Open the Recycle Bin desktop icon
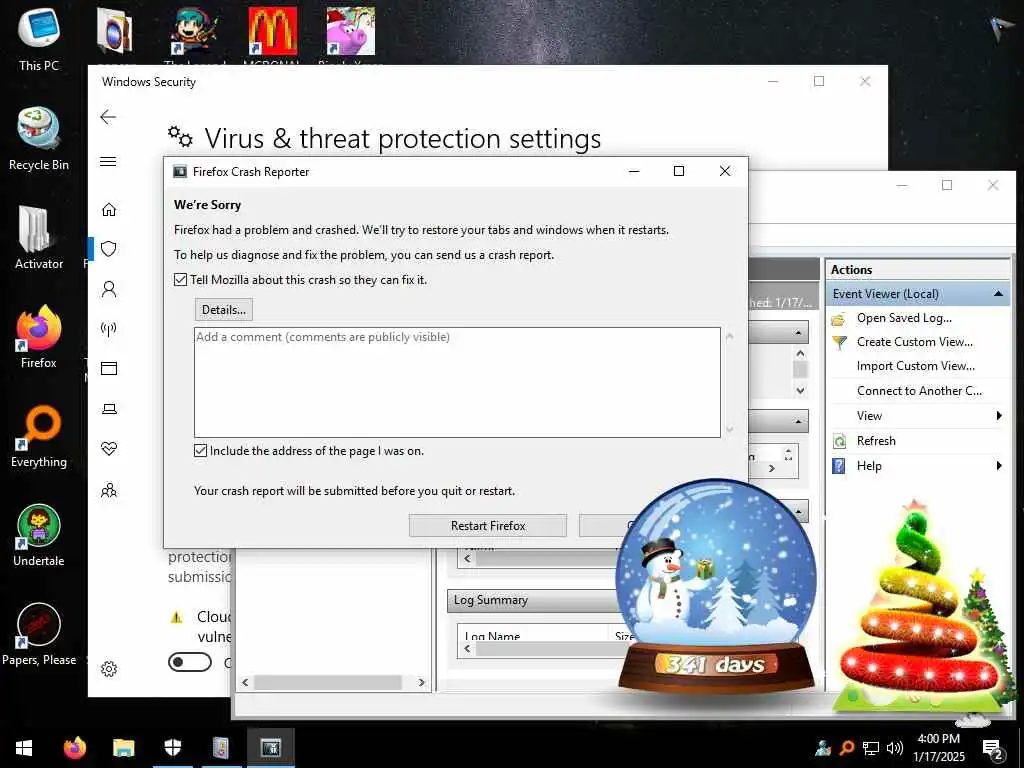The width and height of the screenshot is (1024, 768). pyautogui.click(x=39, y=139)
